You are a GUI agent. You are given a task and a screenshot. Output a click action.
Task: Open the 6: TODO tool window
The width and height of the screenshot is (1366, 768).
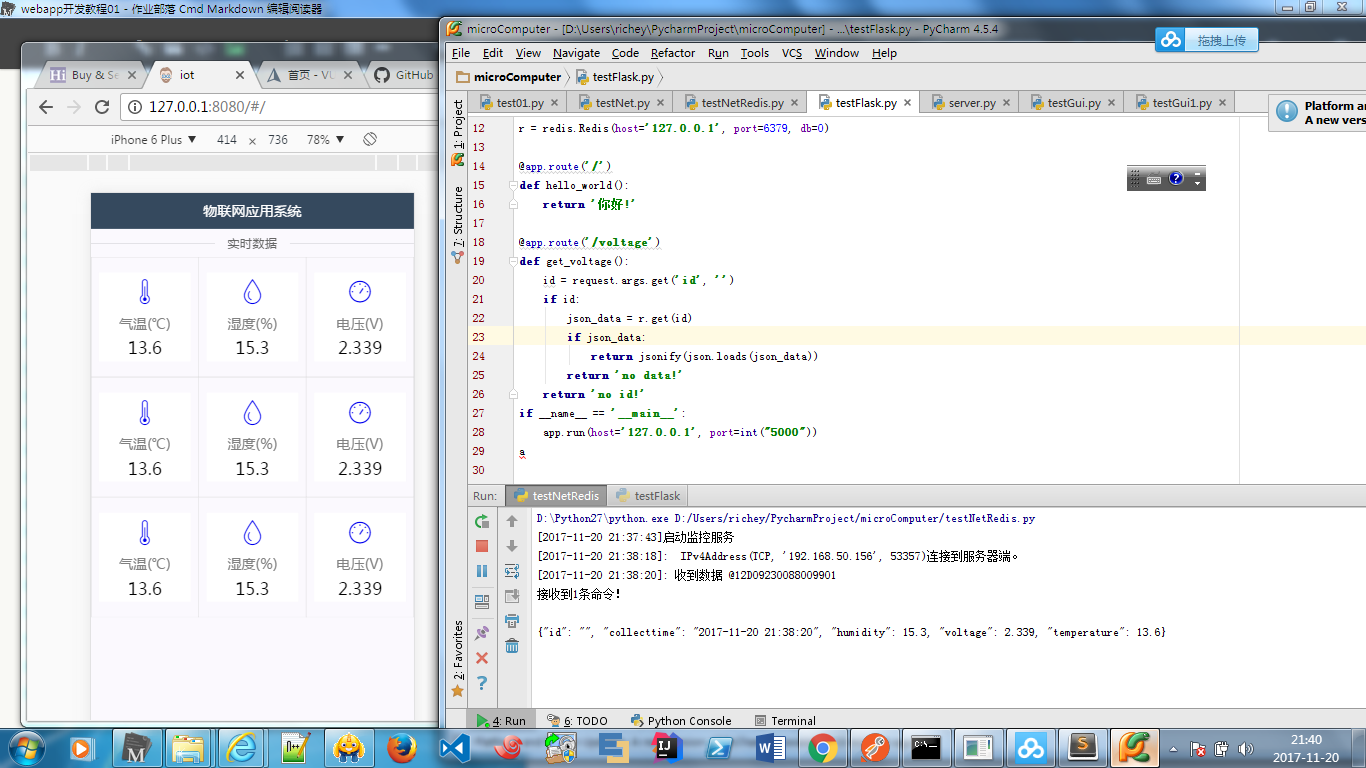pyautogui.click(x=577, y=720)
